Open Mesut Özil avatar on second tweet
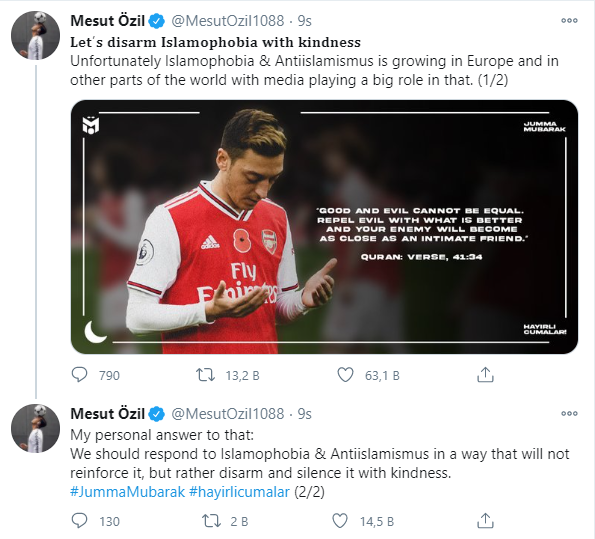 pyautogui.click(x=36, y=428)
